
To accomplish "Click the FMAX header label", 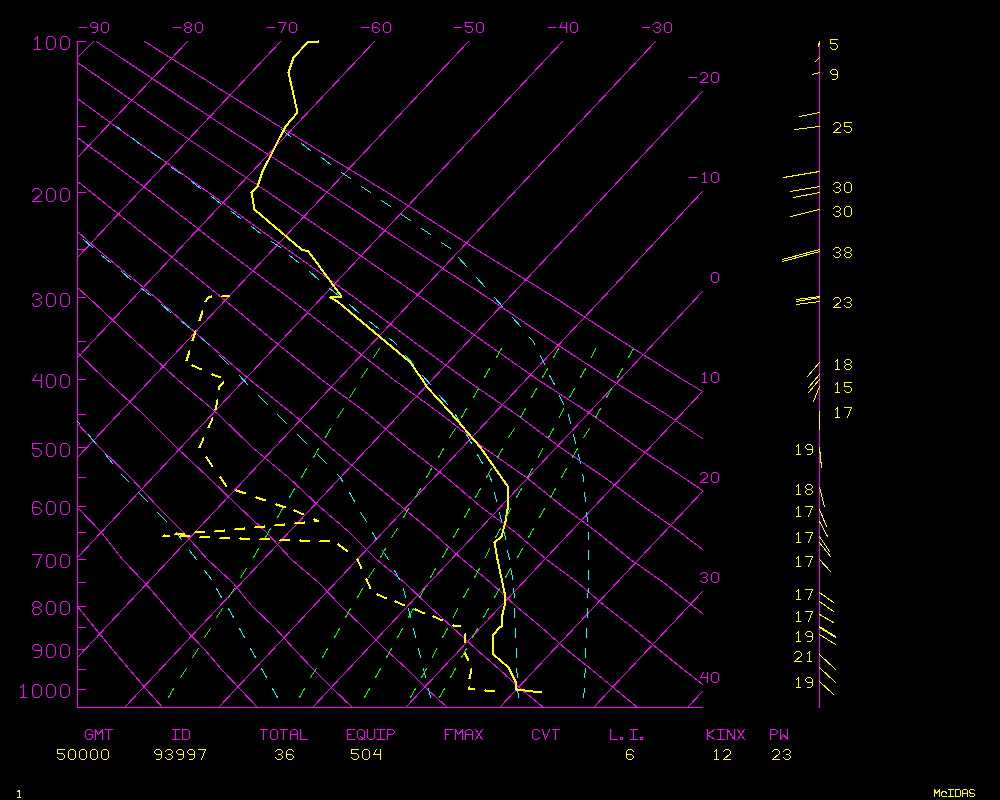I will coord(463,735).
